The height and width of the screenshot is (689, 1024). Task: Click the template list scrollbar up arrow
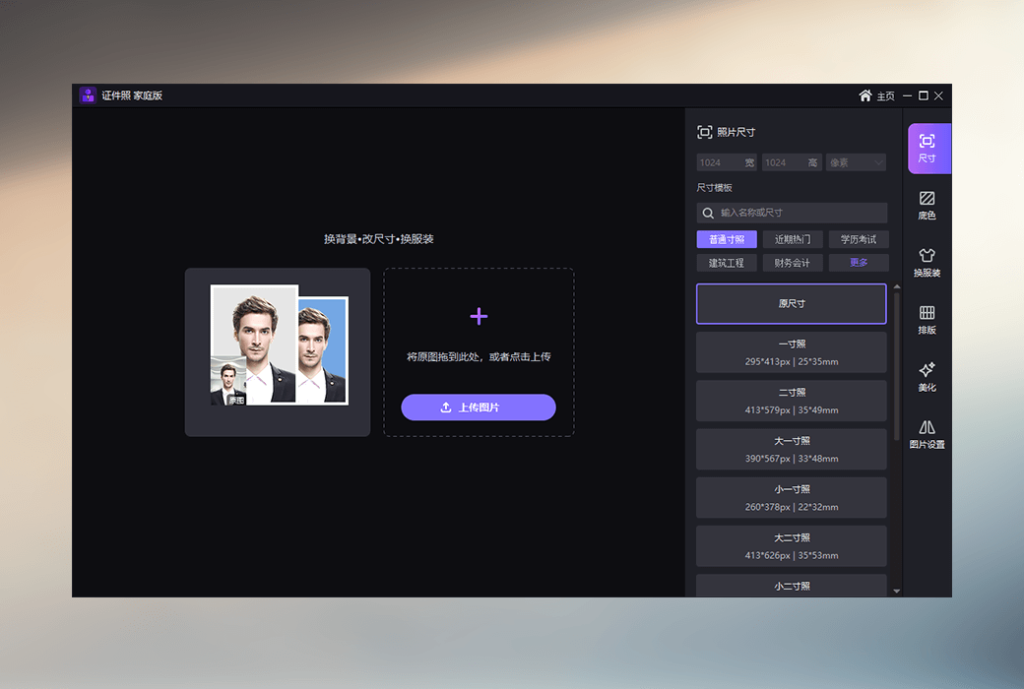[897, 287]
